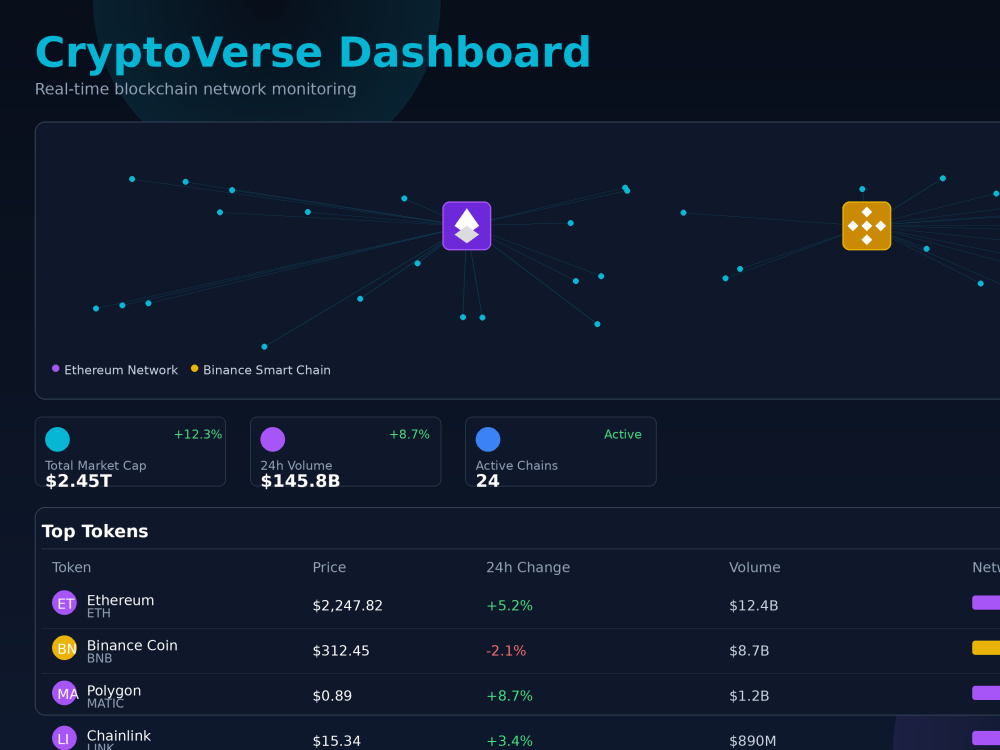Click the Top Tokens section heading
Image resolution: width=1000 pixels, height=750 pixels.
tap(95, 531)
